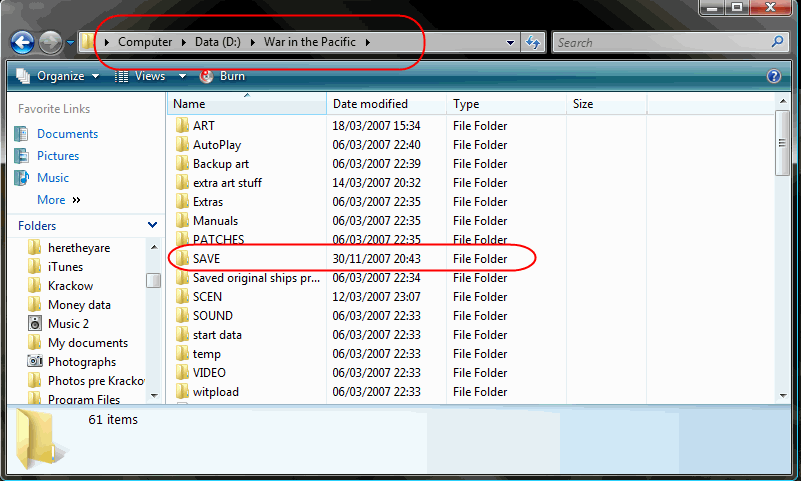Select the start data folder icon
Image resolution: width=801 pixels, height=481 pixels.
click(x=182, y=334)
